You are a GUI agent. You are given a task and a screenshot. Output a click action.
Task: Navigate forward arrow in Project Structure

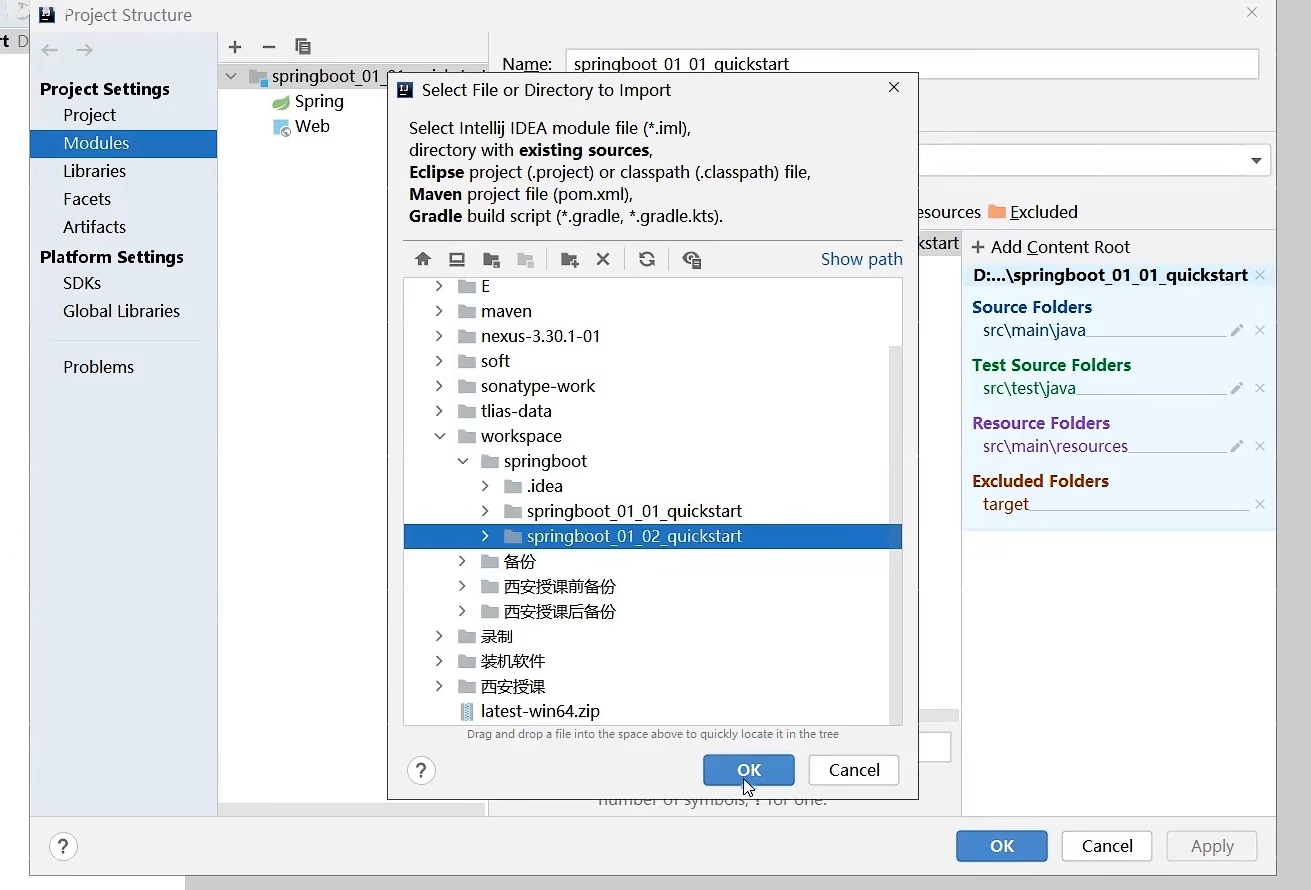point(84,50)
